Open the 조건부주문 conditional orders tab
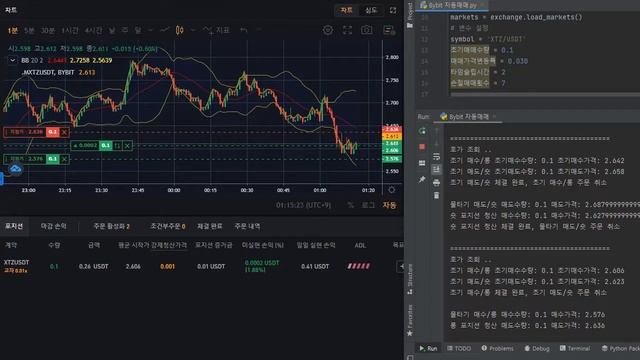The height and width of the screenshot is (360, 640). [168, 226]
